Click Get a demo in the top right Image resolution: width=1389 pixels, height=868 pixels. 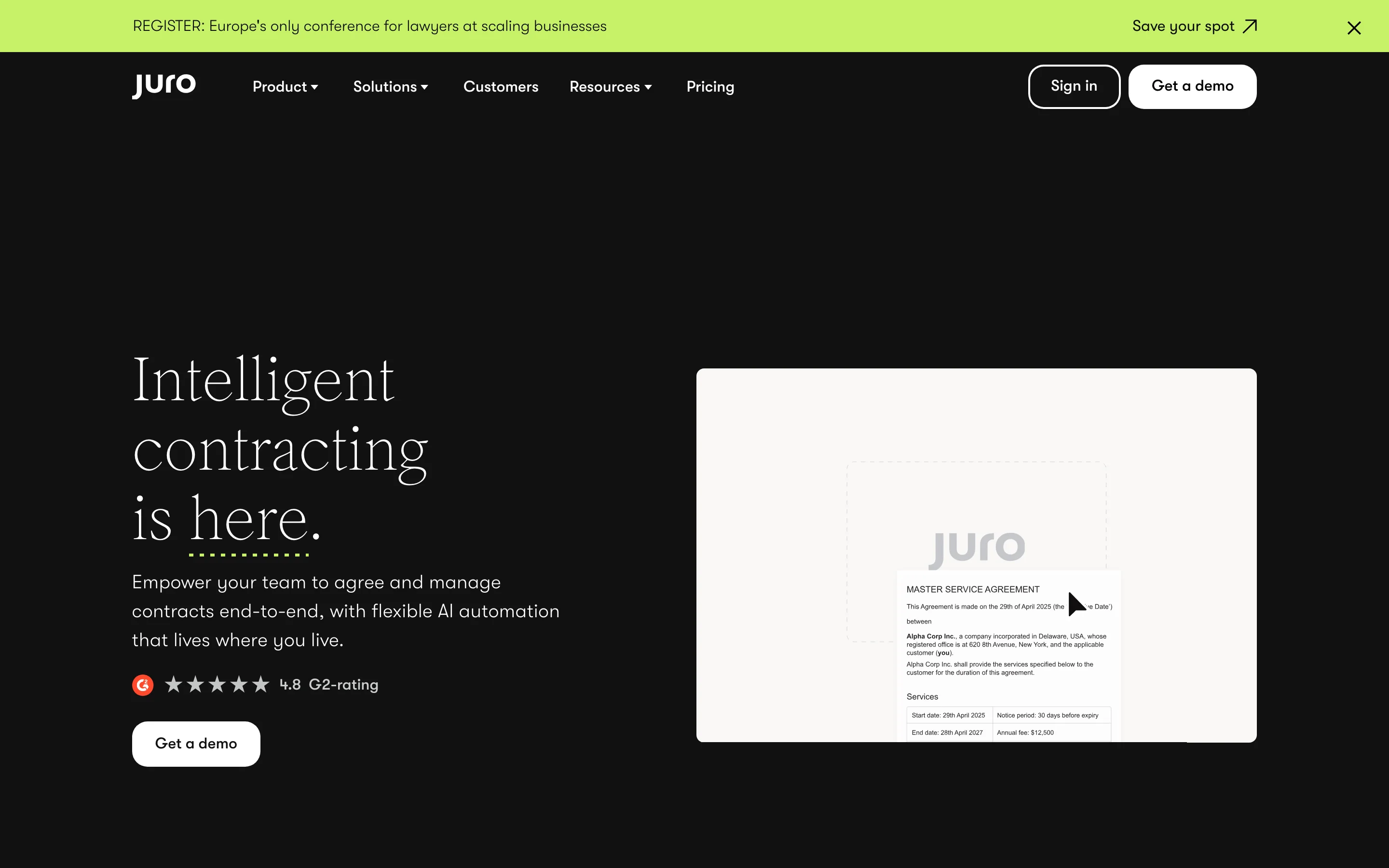[x=1192, y=86]
